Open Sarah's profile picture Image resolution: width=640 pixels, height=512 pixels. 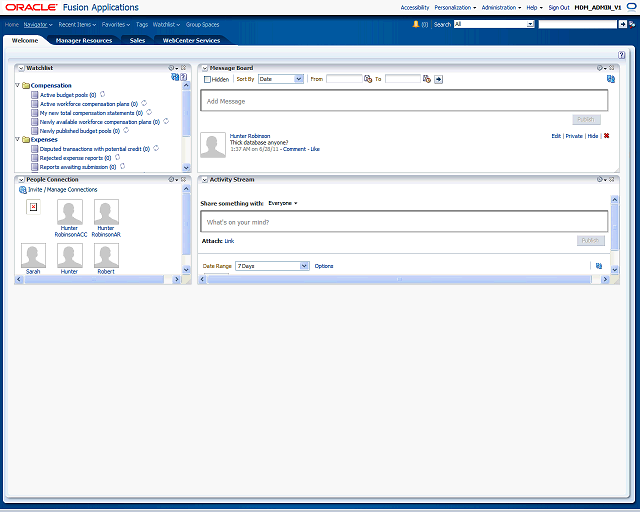point(33,256)
